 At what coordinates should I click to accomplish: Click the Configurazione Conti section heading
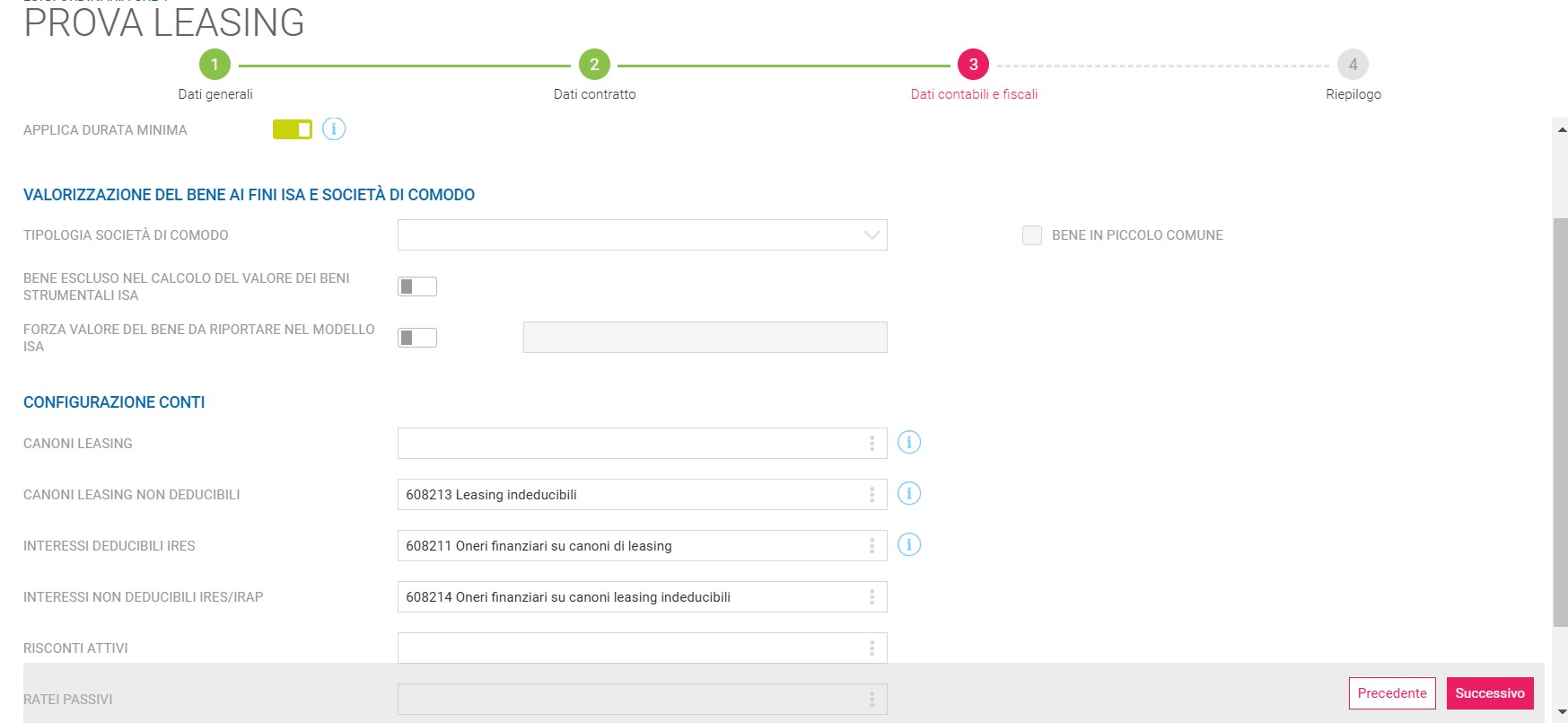114,402
